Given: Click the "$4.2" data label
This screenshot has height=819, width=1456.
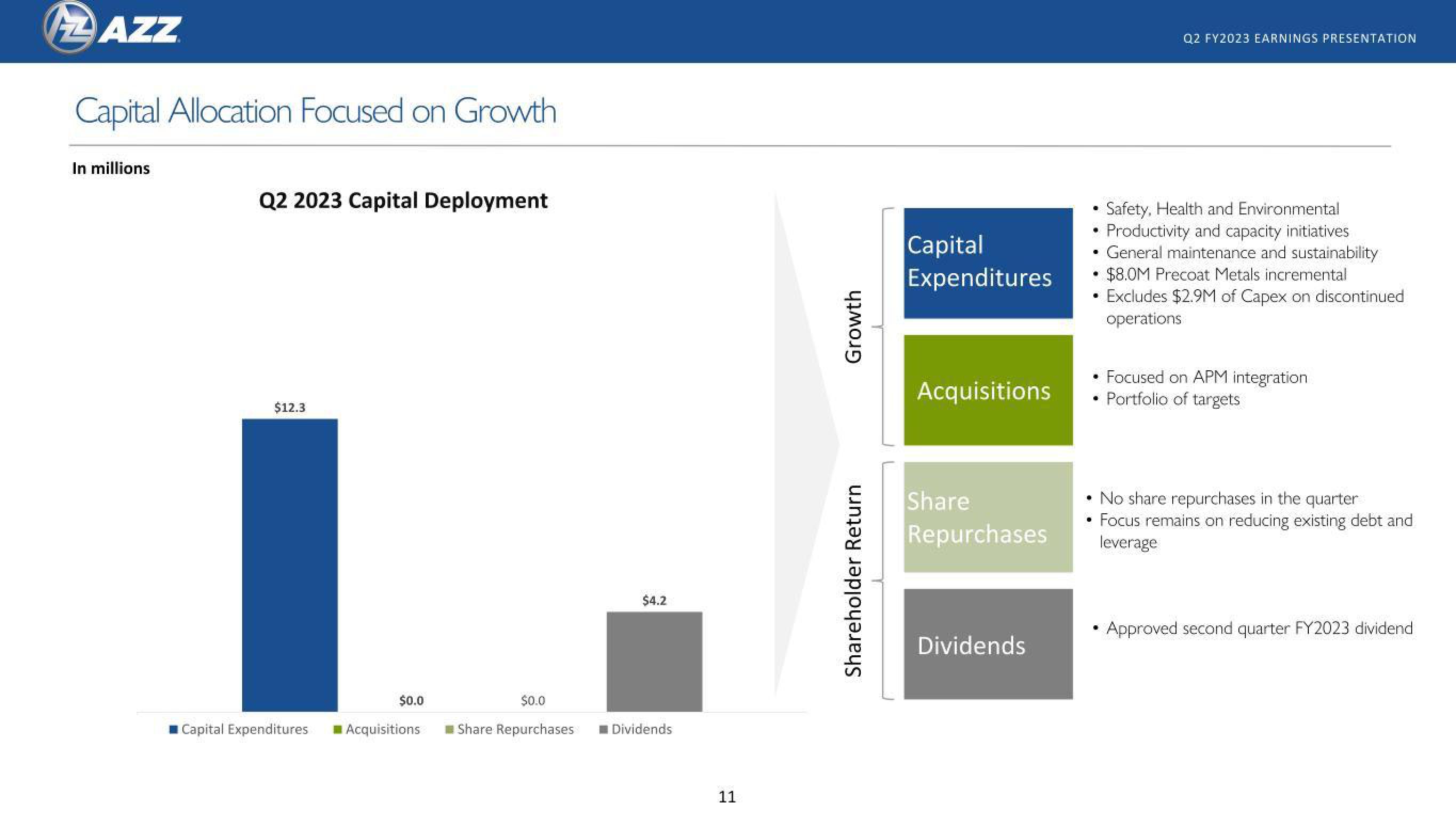Looking at the screenshot, I should [x=654, y=600].
